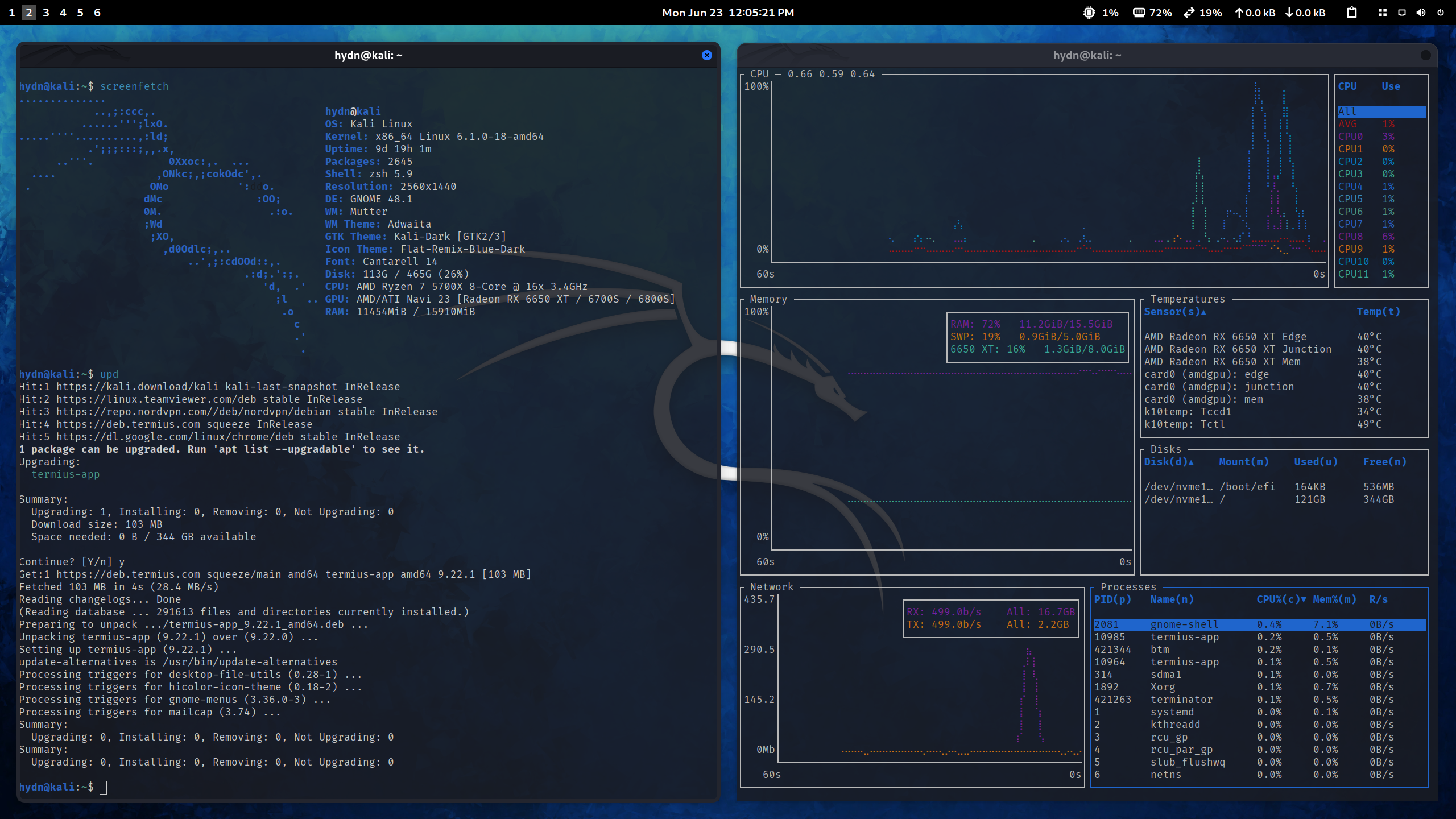Viewport: 1456px width, 819px height.
Task: Open the clipboard manager icon in top bar
Action: pyautogui.click(x=1352, y=13)
